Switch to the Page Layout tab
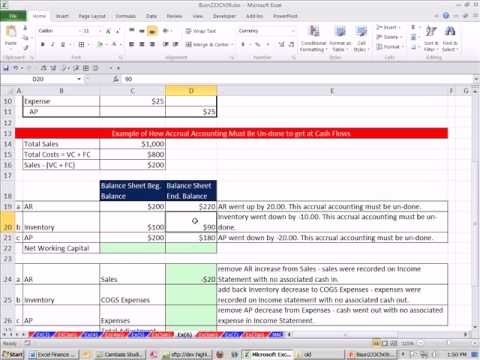 tap(92, 16)
